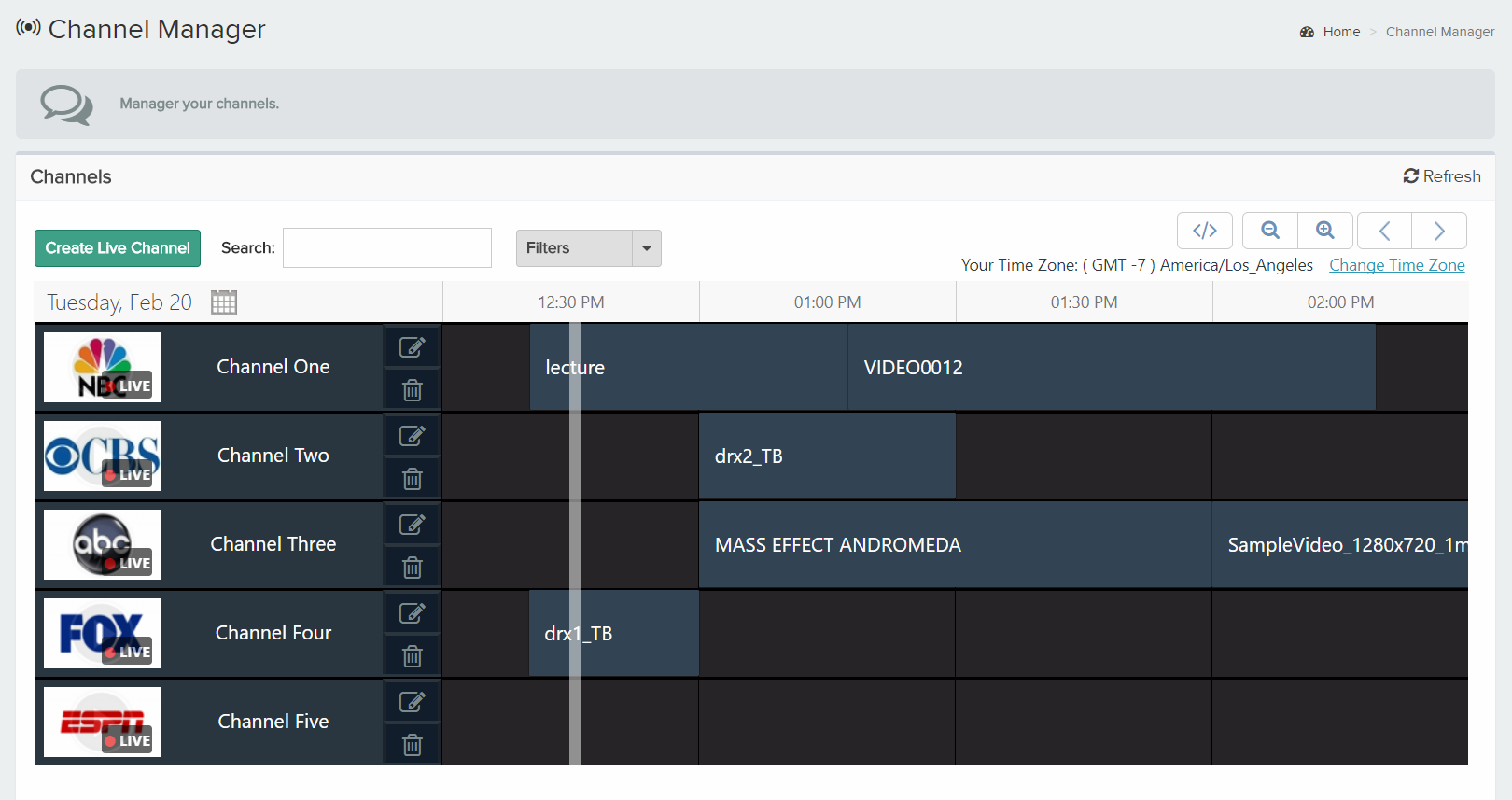
Task: Edit Channel Five pencil icon
Action: click(412, 702)
